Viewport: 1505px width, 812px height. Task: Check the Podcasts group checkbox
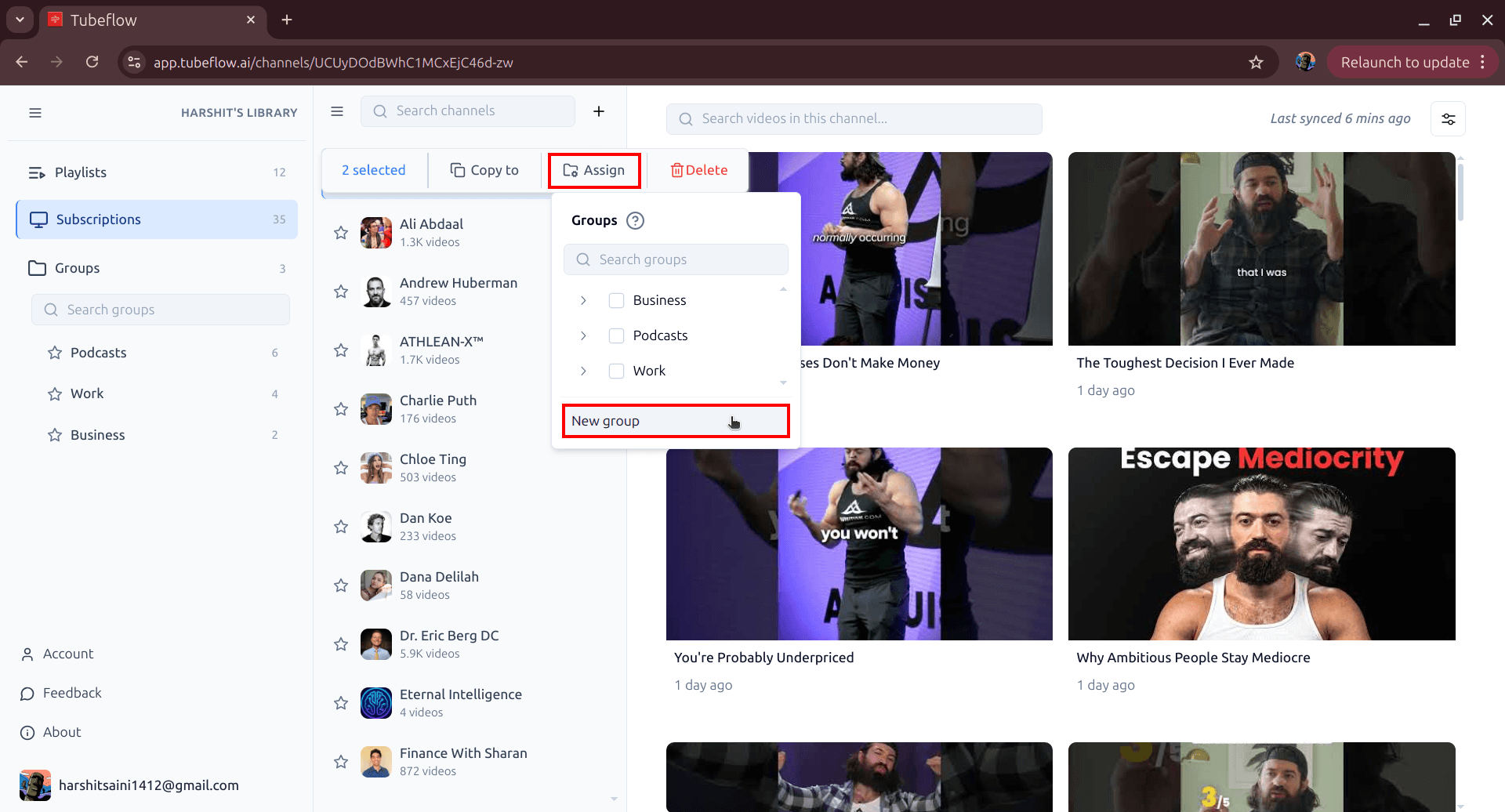[616, 335]
